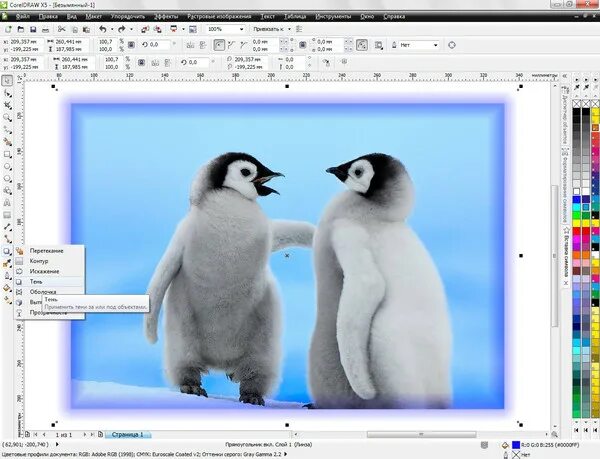Open the Welcome screen icon
This screenshot has width=600, height=459.
[x=193, y=29]
